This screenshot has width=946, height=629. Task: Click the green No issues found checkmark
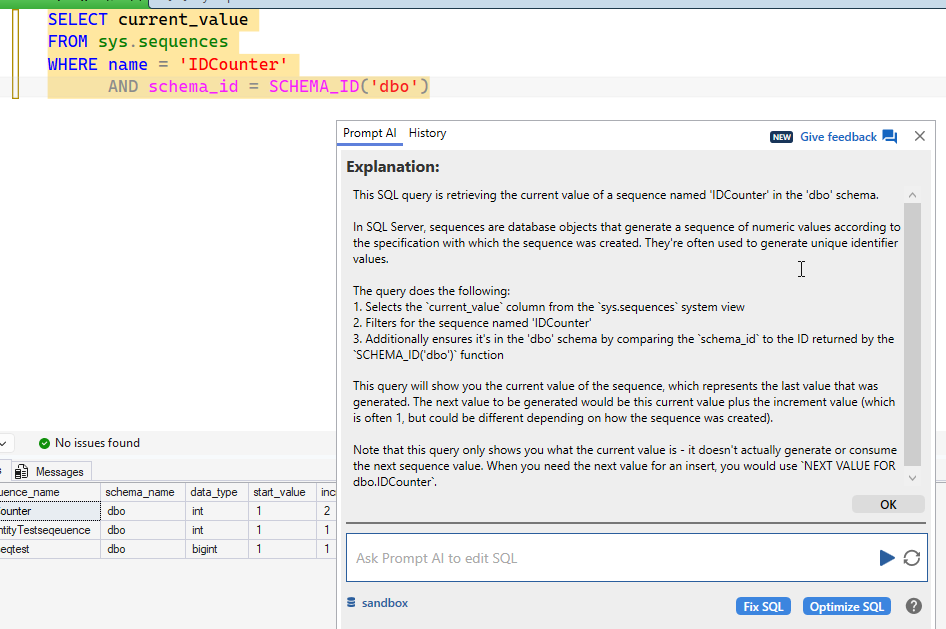pyautogui.click(x=44, y=443)
